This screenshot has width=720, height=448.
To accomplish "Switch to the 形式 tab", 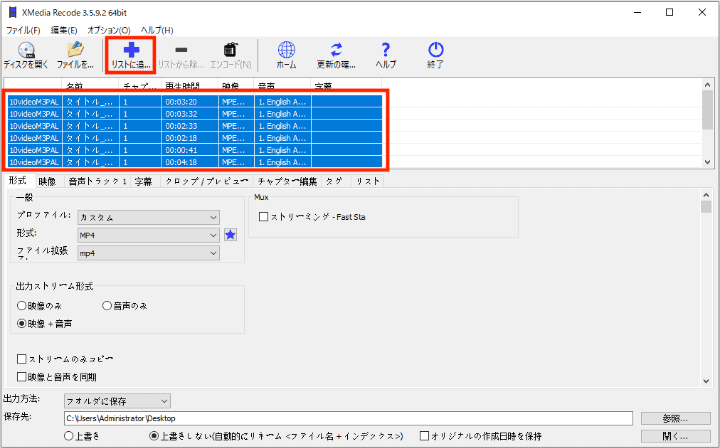I will tap(18, 180).
